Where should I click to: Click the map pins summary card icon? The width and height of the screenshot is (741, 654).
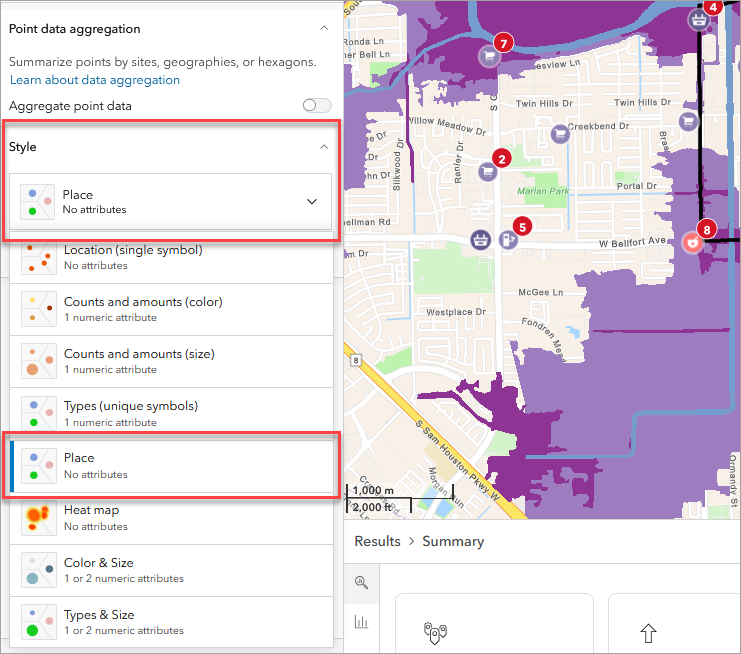point(435,633)
